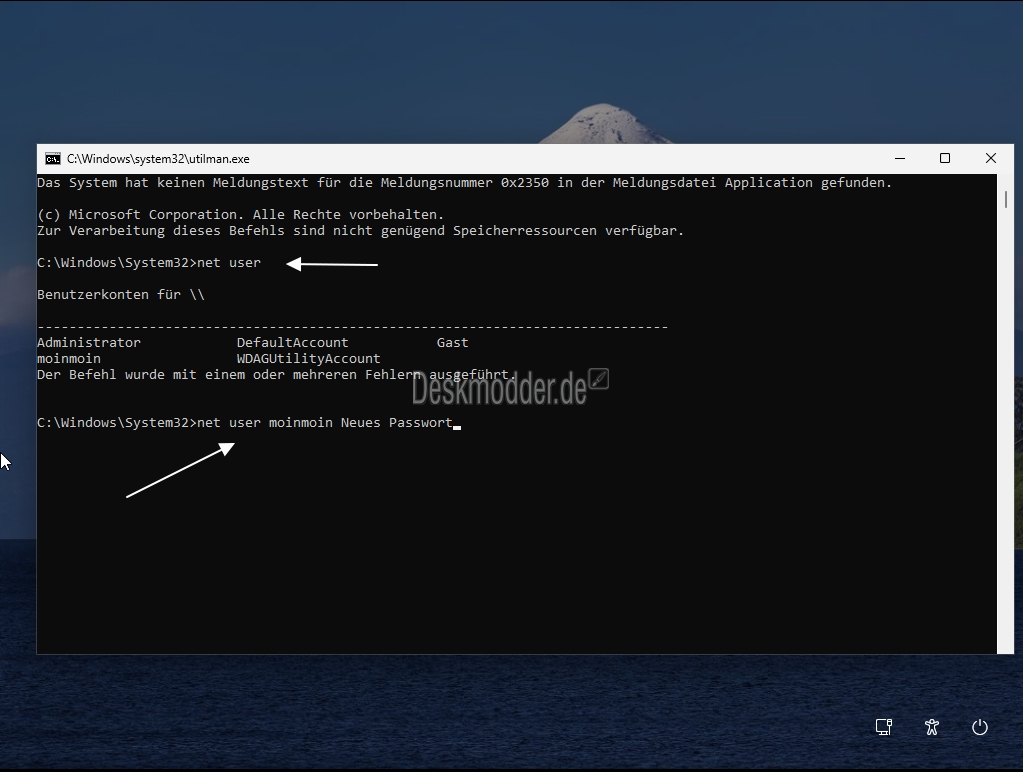Click the 'Gast' account name
The height and width of the screenshot is (772, 1023).
pyautogui.click(x=452, y=343)
